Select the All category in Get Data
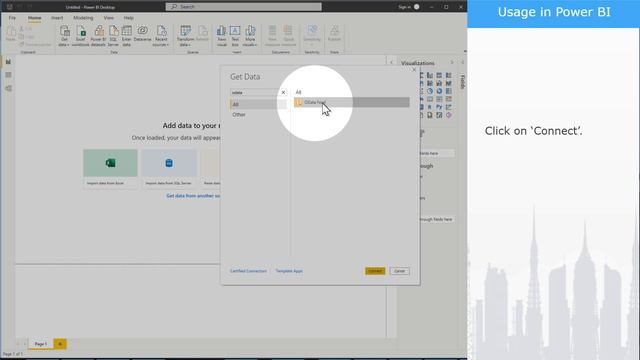 (258, 104)
